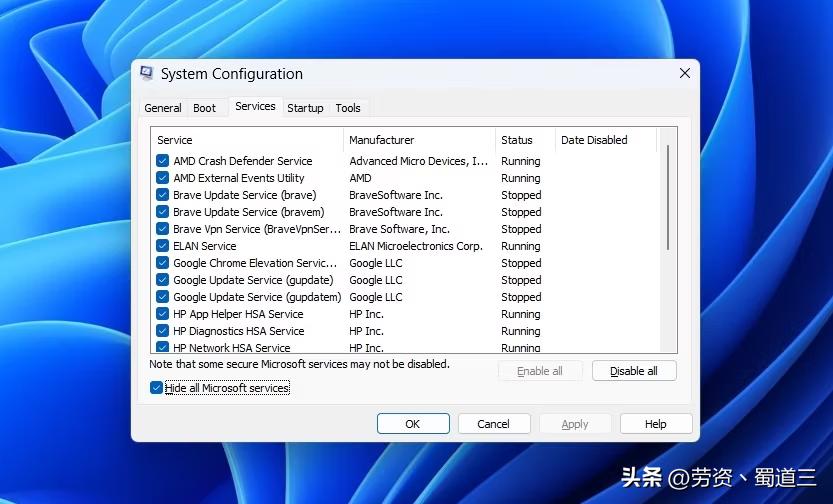Viewport: 833px width, 504px height.
Task: Sort by Manufacturer column header
Action: coord(420,140)
